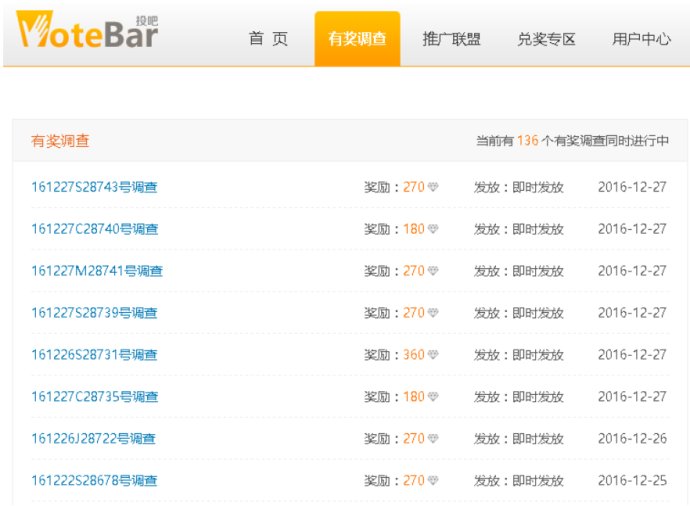Click diamond icon in 161227C28740 row
Viewport: 690px width, 506px height.
click(x=433, y=229)
